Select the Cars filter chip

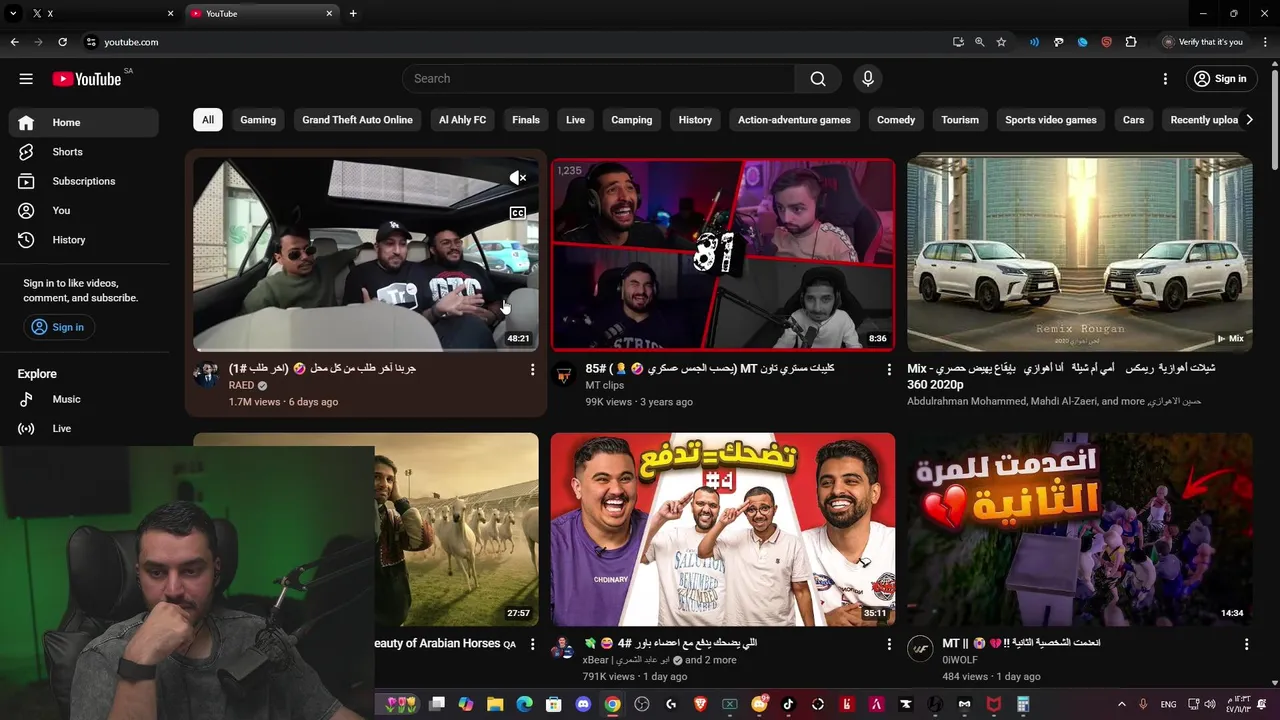coord(1133,120)
